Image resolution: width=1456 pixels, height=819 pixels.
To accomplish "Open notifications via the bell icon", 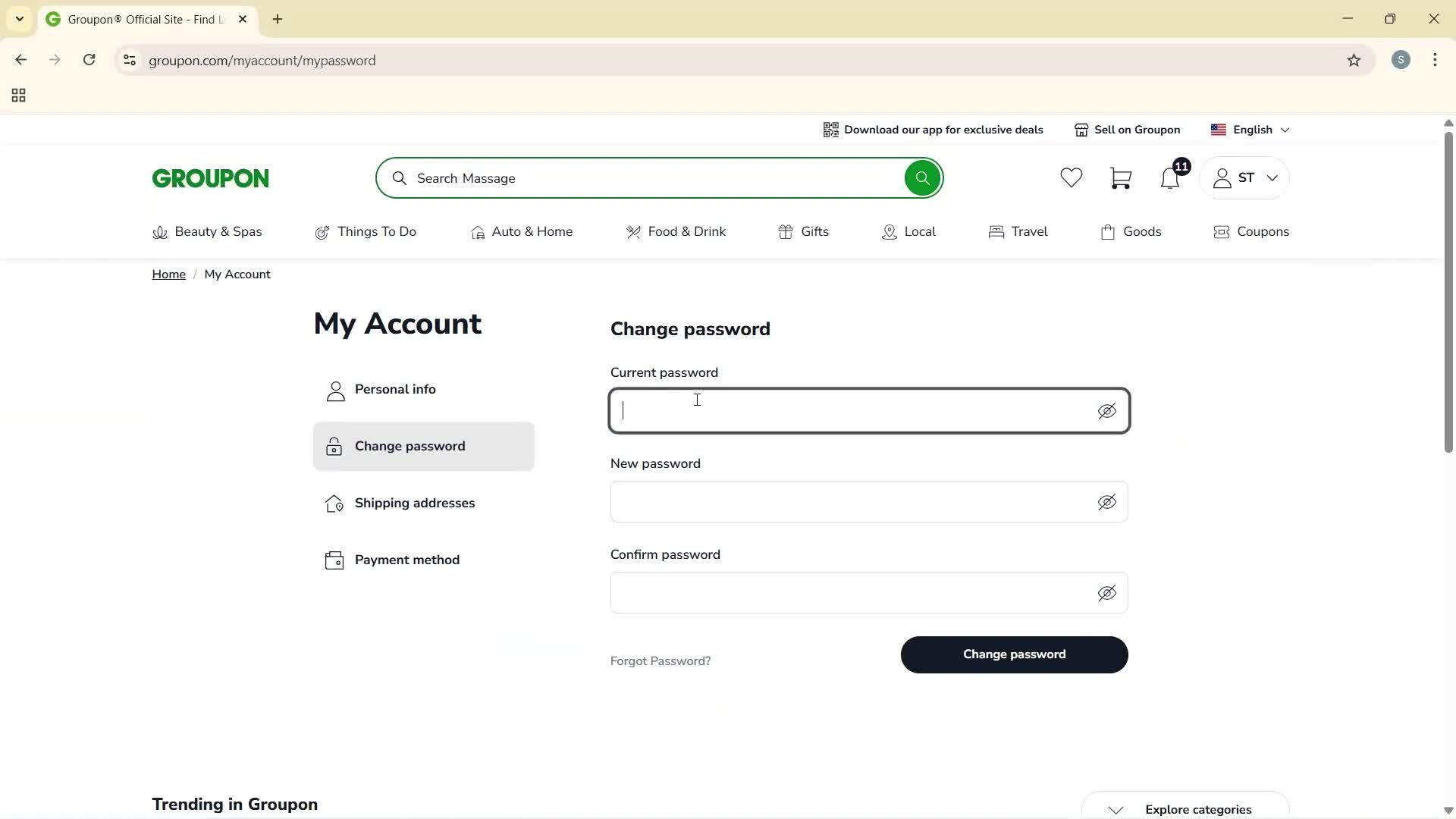I will pos(1169,179).
